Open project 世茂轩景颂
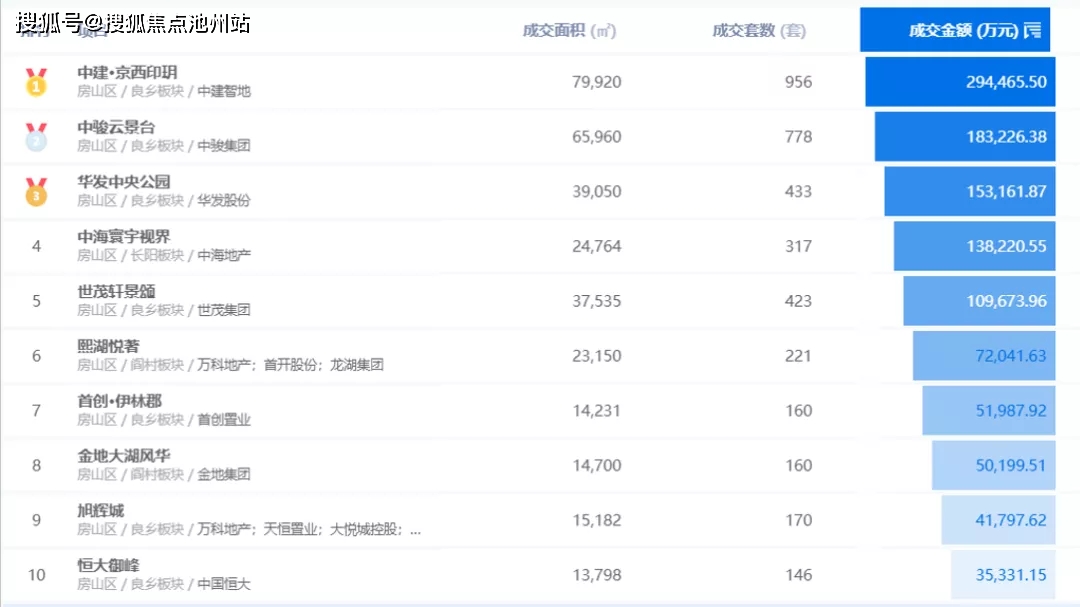 pos(116,291)
